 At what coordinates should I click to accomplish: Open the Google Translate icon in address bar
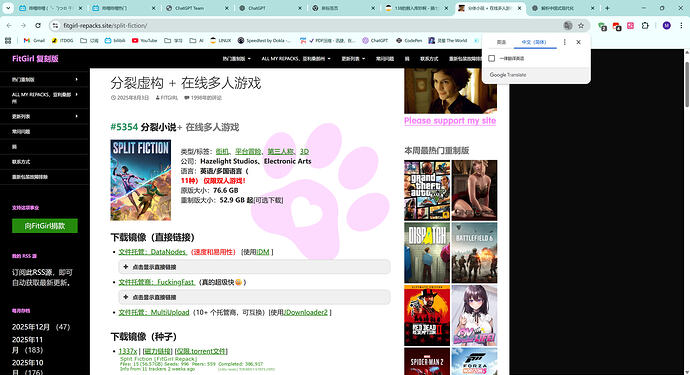(568, 26)
